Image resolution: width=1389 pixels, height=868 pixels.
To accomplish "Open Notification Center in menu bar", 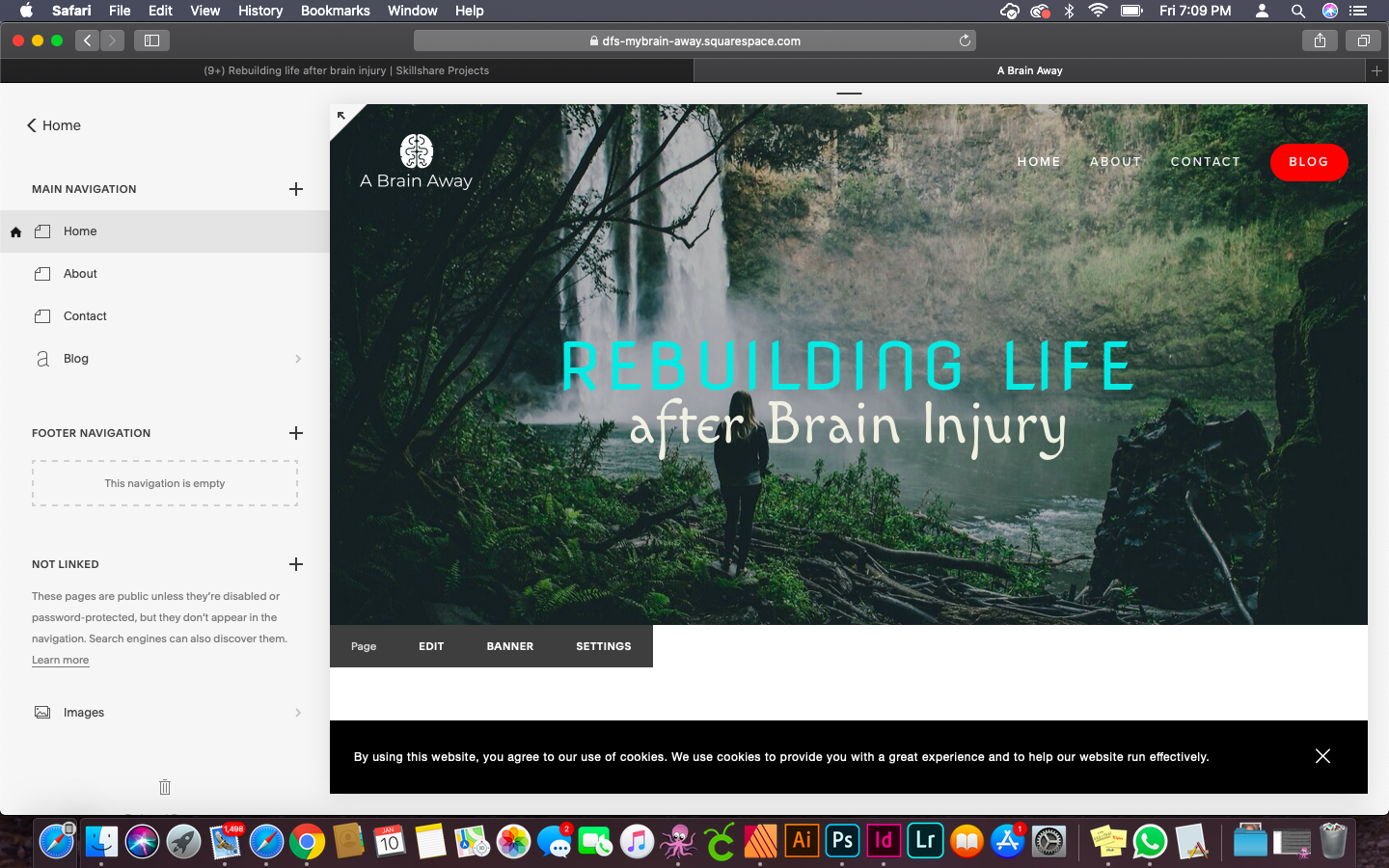I will [1358, 11].
